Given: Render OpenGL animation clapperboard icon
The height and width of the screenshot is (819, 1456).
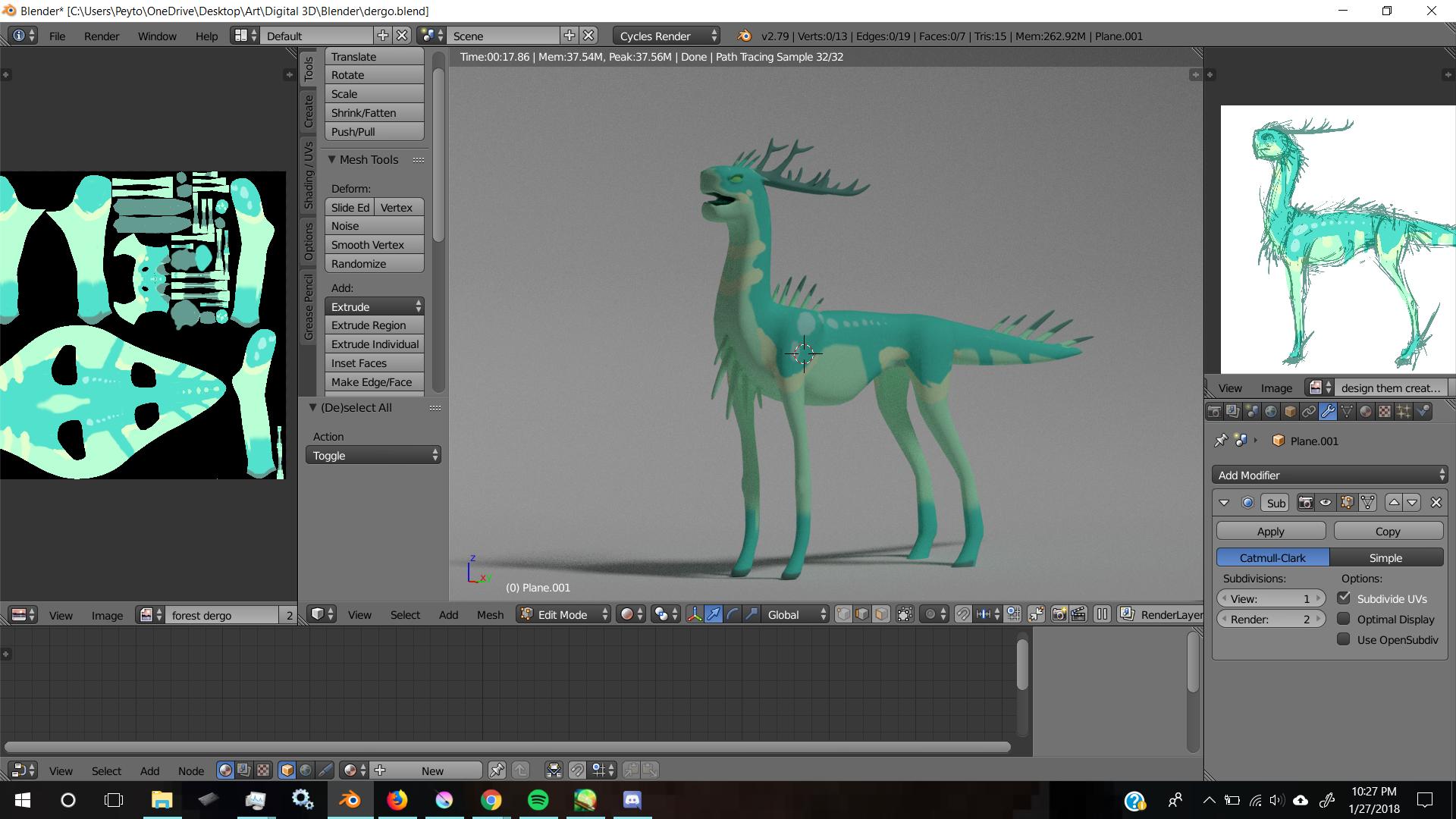Looking at the screenshot, I should 1078,614.
